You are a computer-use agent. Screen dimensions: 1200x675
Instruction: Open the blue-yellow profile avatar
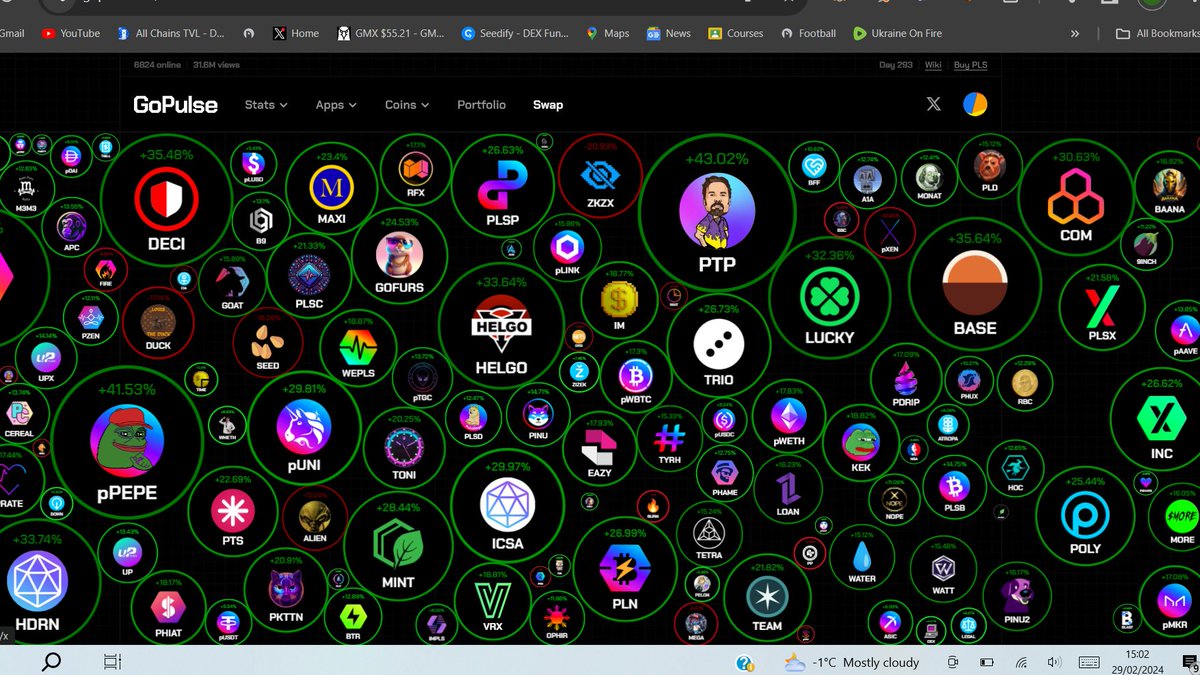(975, 104)
